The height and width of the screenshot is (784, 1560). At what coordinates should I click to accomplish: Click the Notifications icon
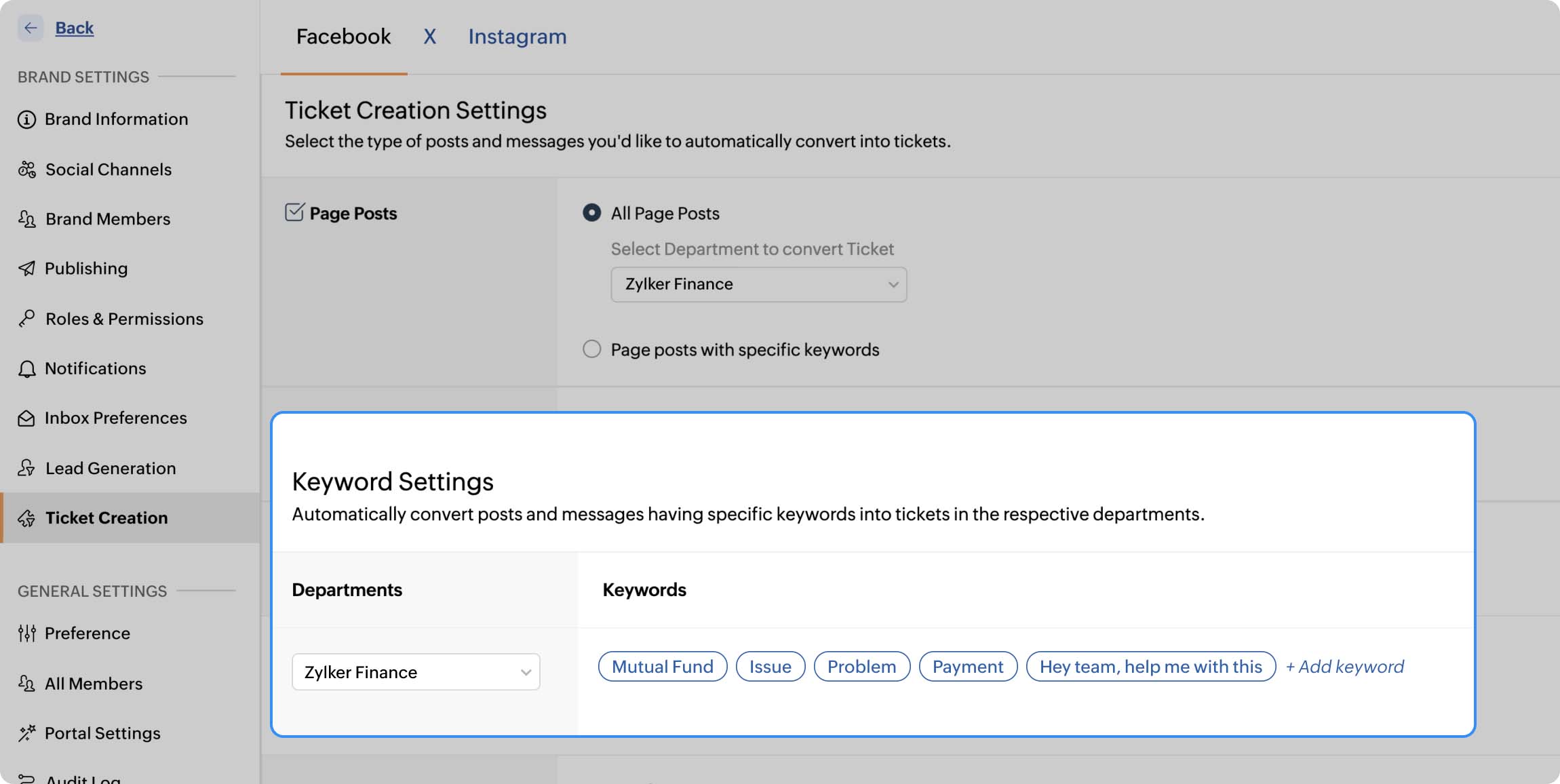(27, 369)
